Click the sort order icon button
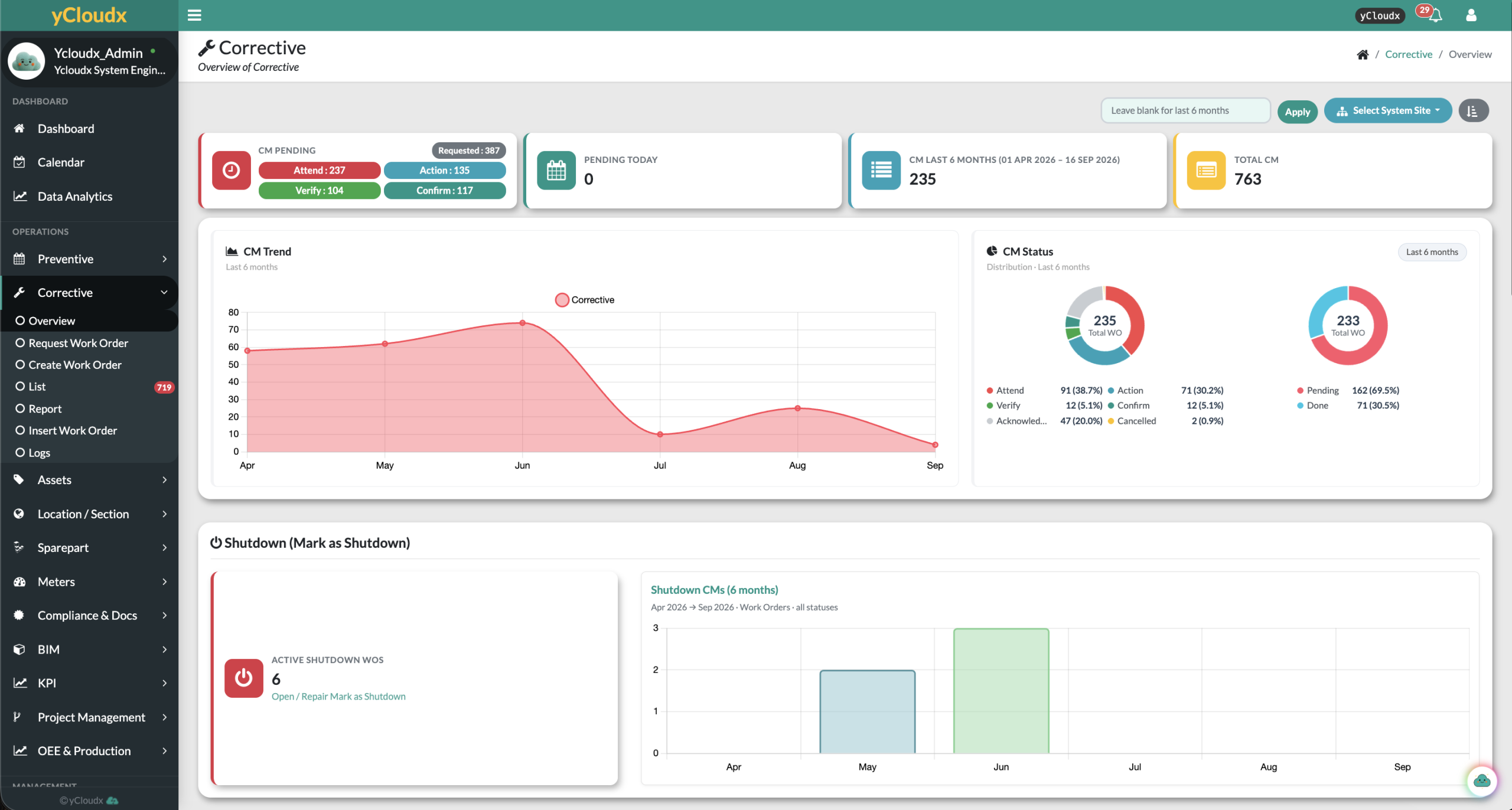 point(1473,111)
